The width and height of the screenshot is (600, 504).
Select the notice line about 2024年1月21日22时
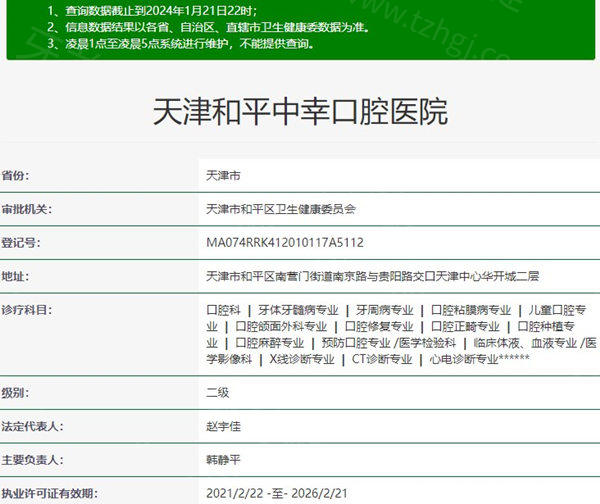click(x=152, y=11)
